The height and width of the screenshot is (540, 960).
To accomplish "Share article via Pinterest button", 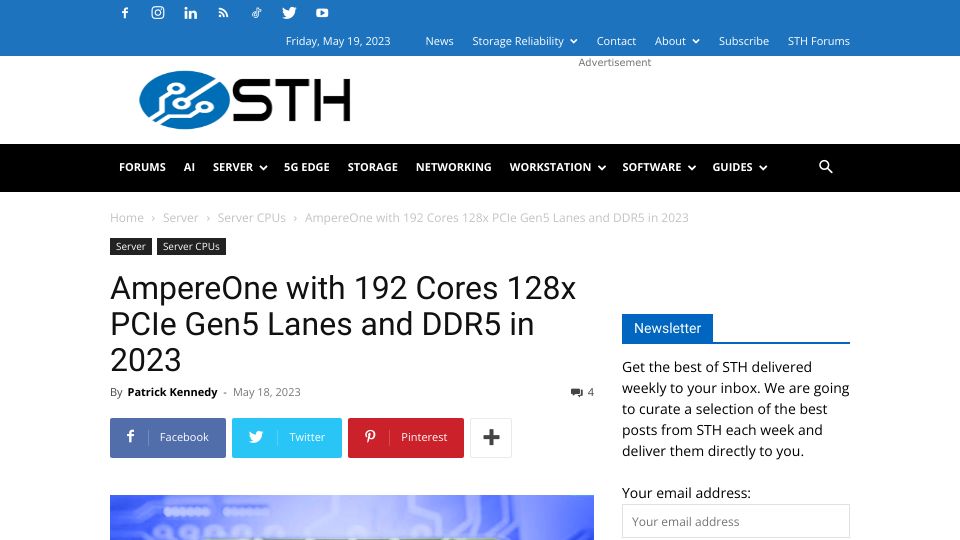I will 406,438.
